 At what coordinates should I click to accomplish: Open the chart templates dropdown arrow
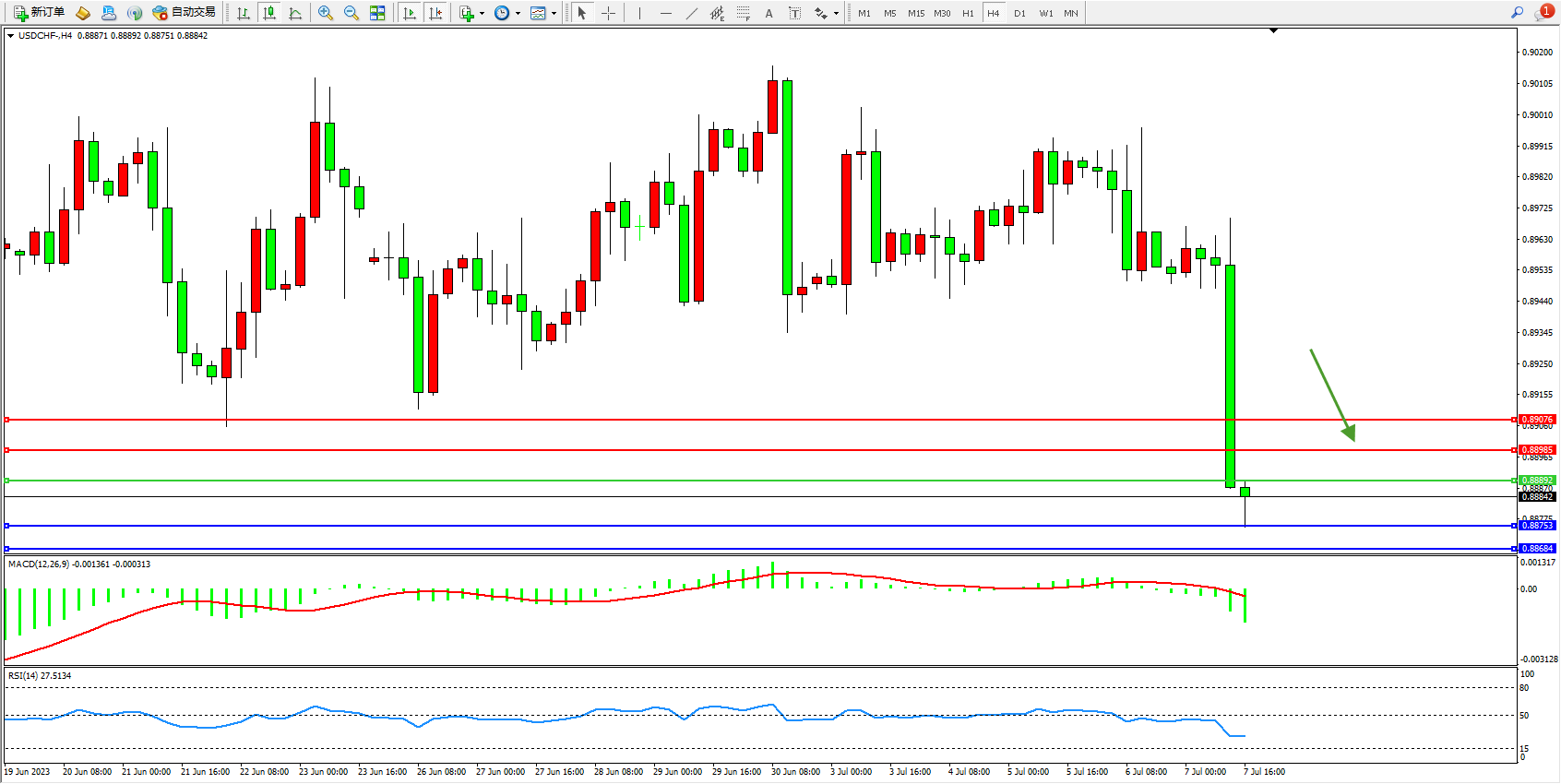(x=554, y=13)
